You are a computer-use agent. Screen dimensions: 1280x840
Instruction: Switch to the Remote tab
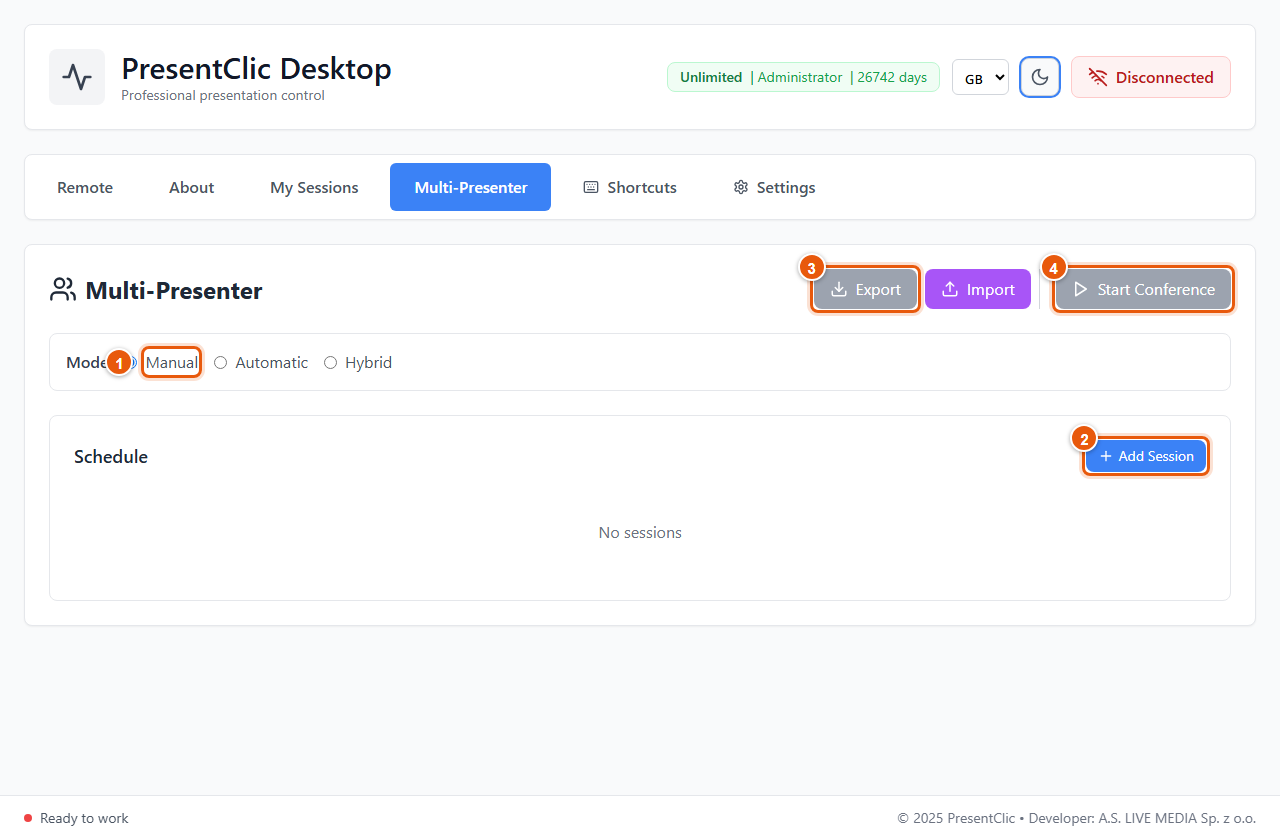[x=85, y=187]
